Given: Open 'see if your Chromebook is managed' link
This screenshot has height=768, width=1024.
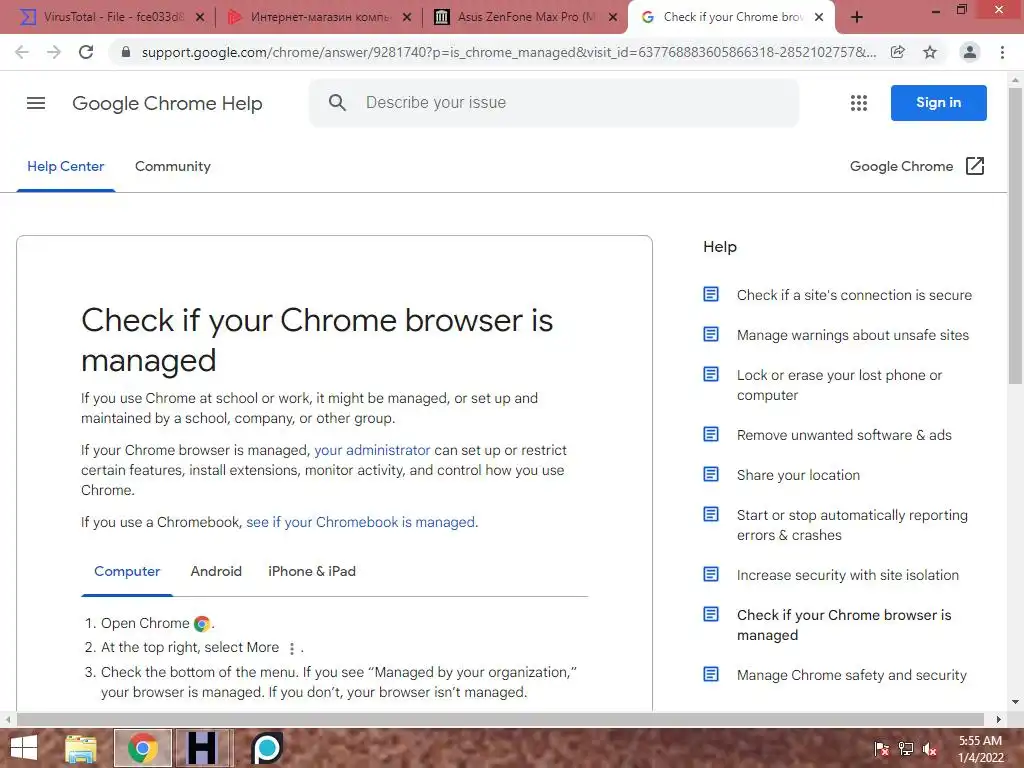Looking at the screenshot, I should (x=360, y=522).
